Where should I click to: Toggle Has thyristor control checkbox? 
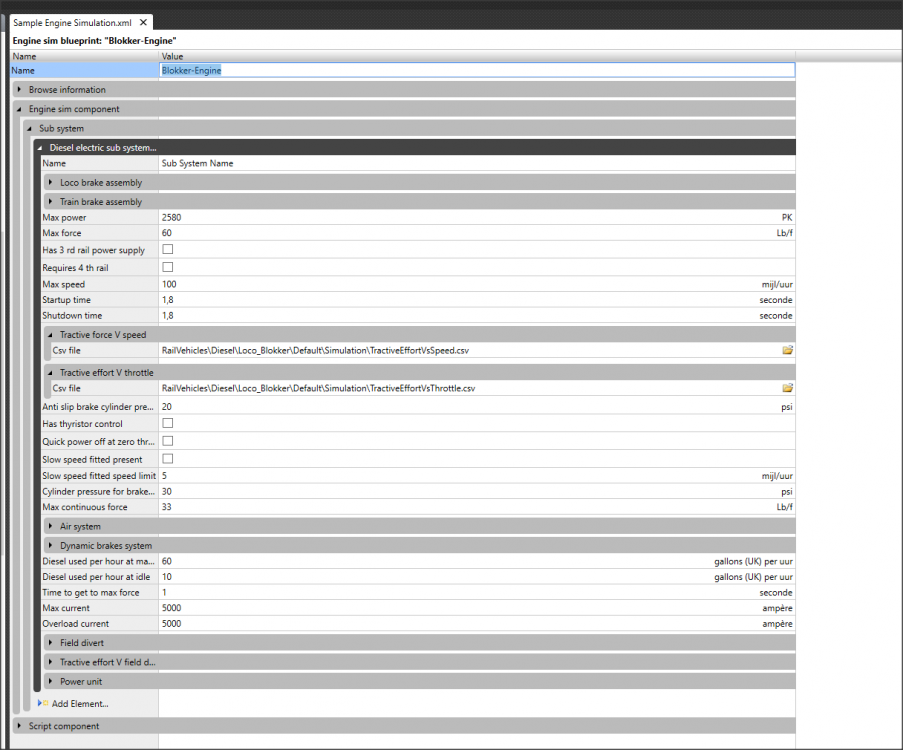168,424
